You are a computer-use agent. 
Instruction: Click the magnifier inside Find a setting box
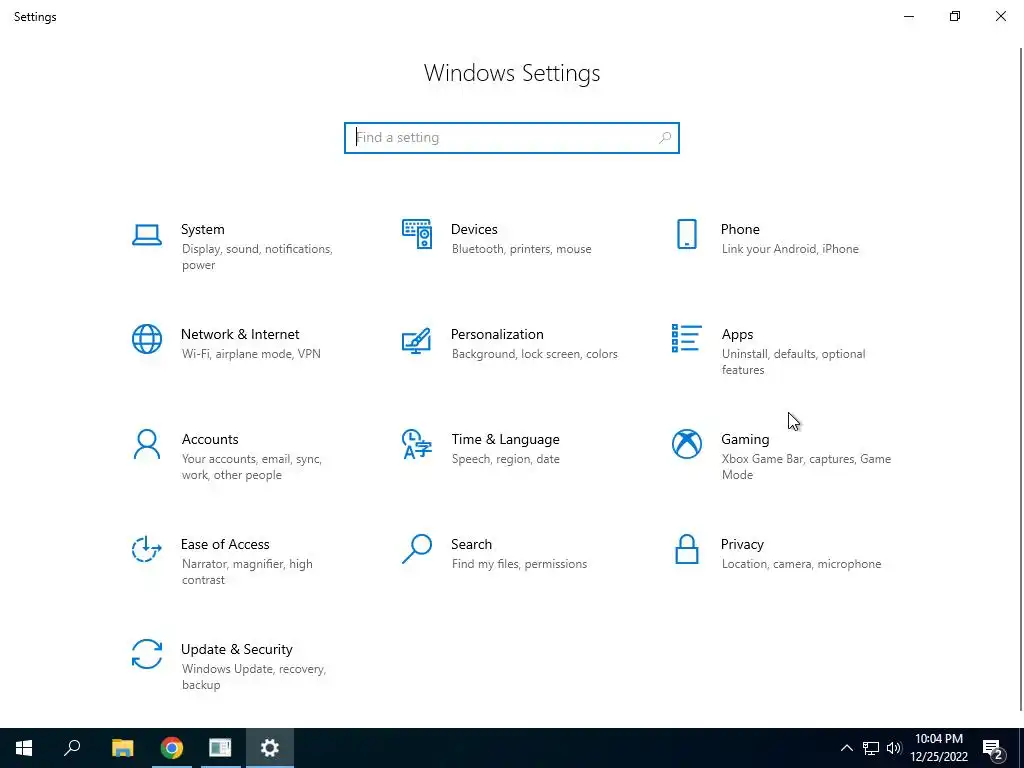point(665,138)
